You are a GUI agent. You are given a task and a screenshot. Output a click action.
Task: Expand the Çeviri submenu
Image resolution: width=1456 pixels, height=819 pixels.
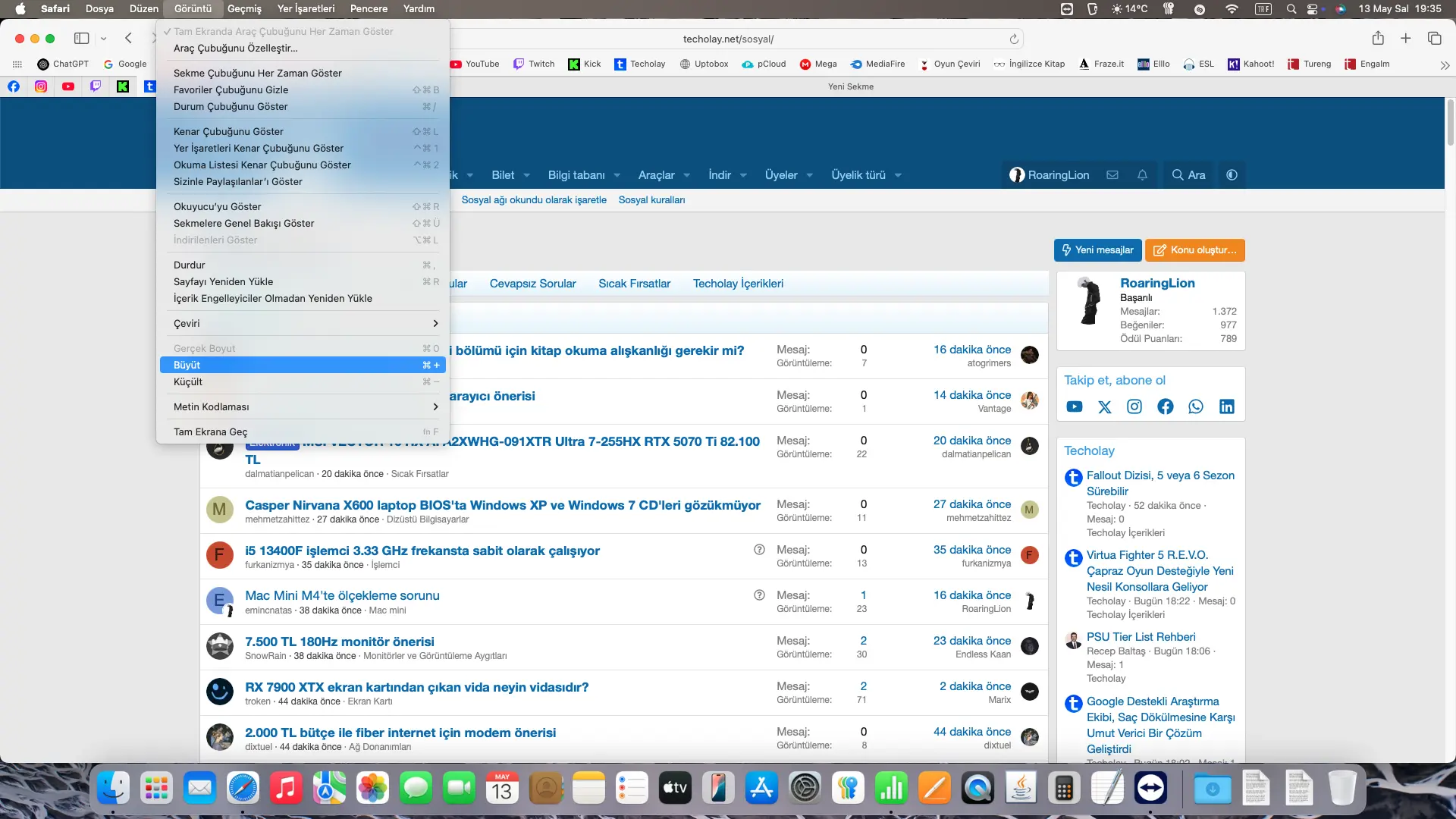point(303,324)
